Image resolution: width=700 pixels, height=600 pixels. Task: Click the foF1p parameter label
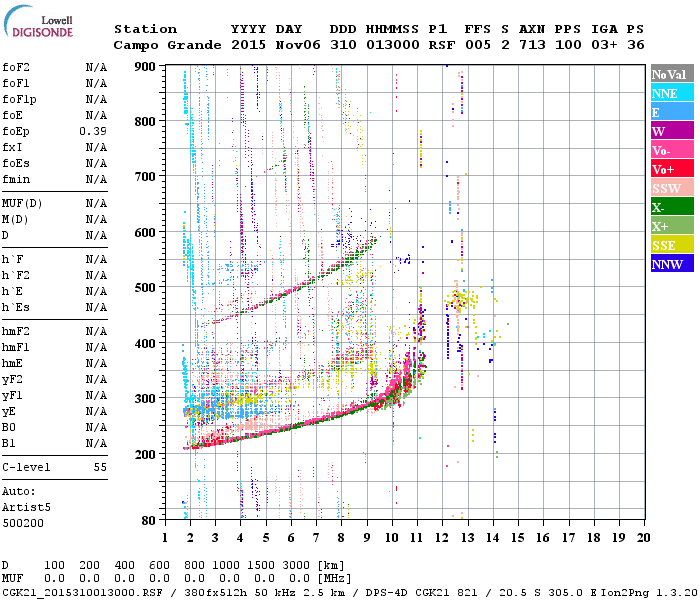coord(19,100)
